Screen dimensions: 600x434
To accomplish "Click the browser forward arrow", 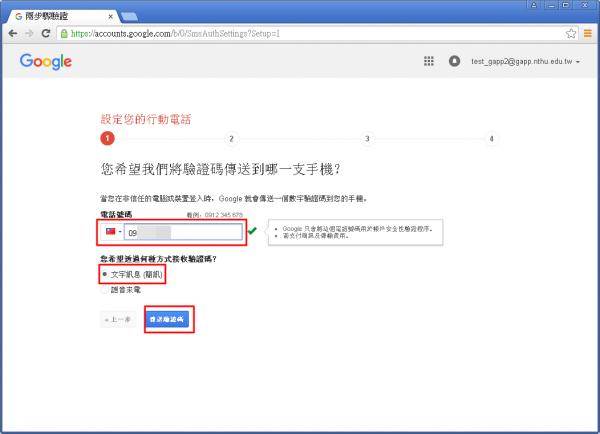I will (29, 33).
